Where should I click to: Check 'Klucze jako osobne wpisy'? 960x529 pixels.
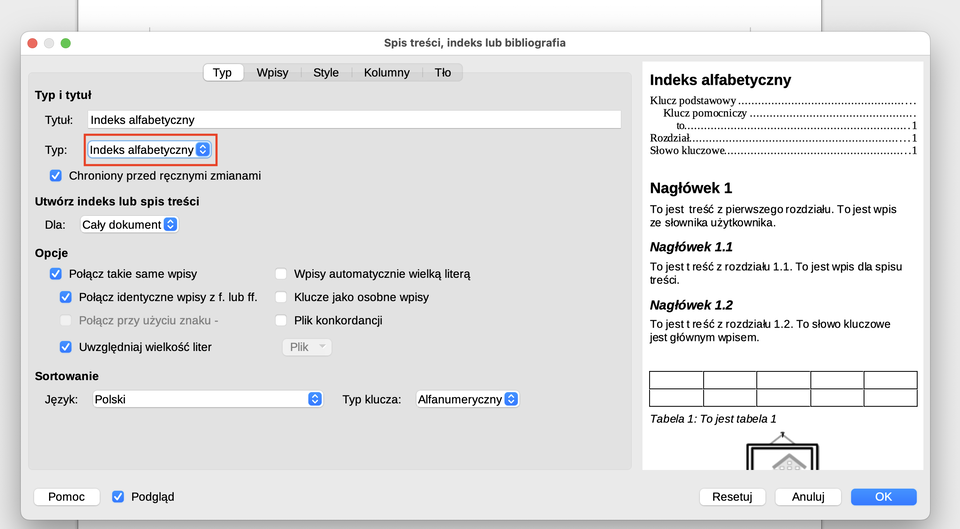pyautogui.click(x=281, y=297)
